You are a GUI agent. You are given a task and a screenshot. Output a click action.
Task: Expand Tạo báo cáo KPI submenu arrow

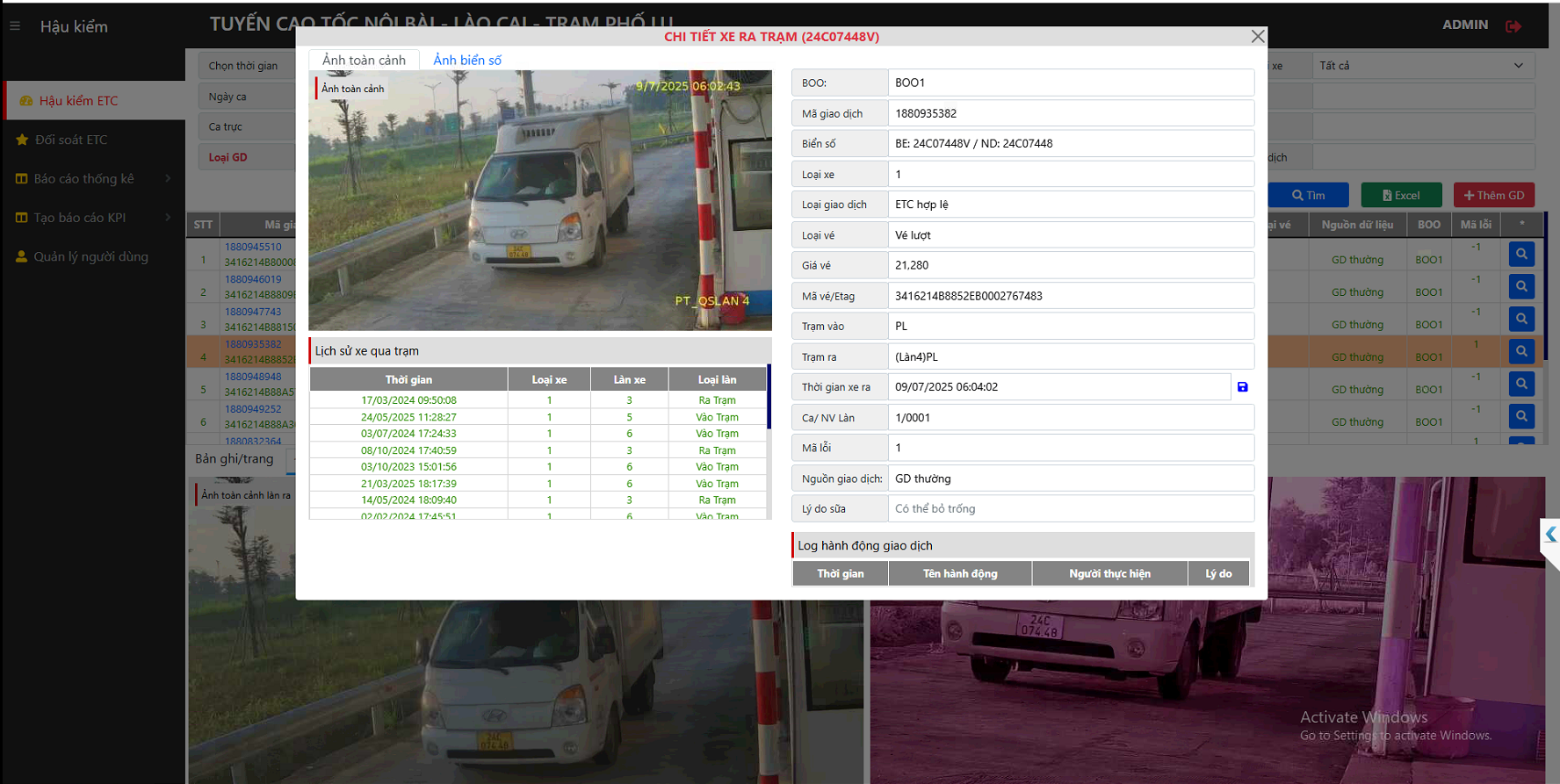coord(168,217)
